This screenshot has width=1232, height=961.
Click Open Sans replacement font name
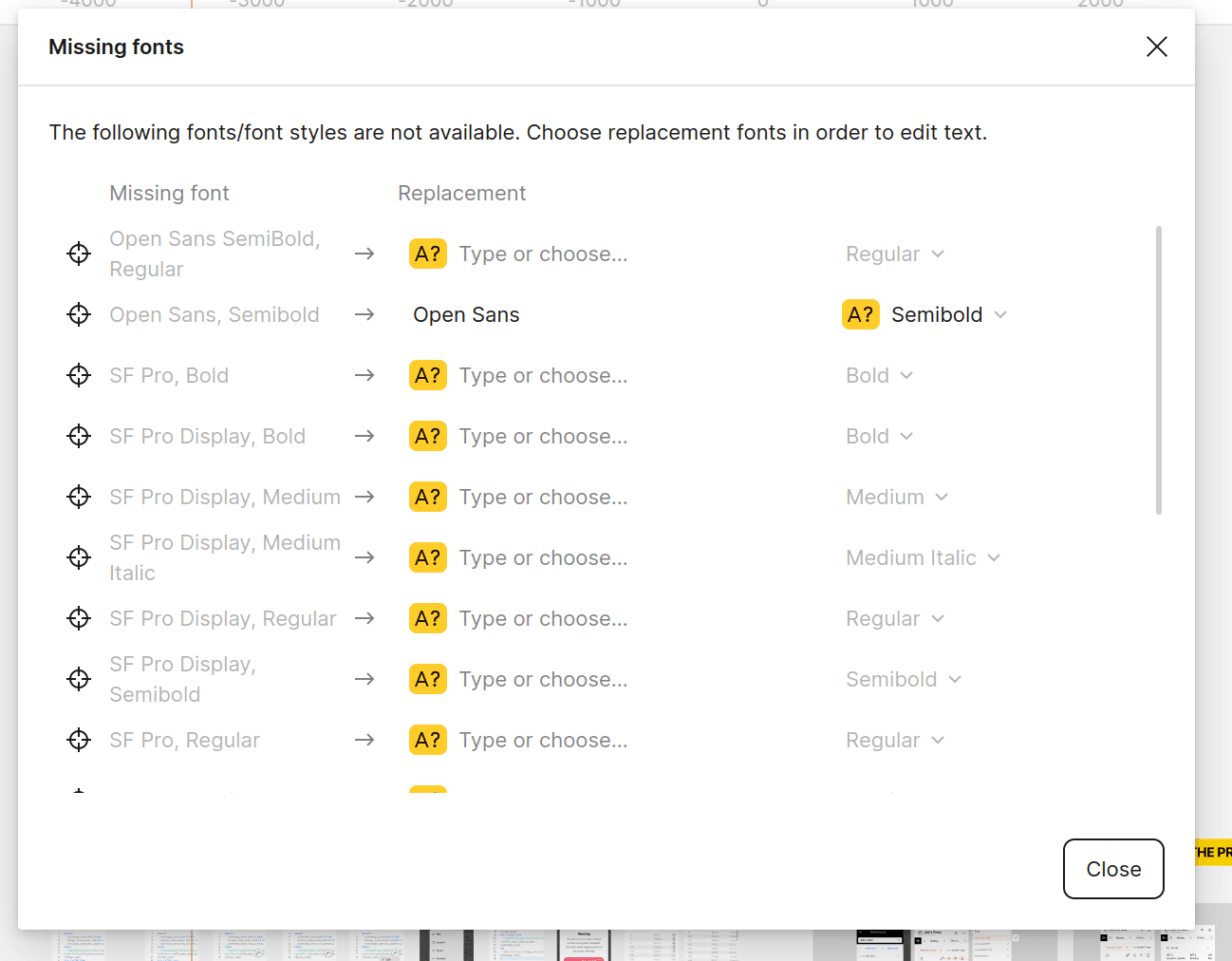click(466, 314)
